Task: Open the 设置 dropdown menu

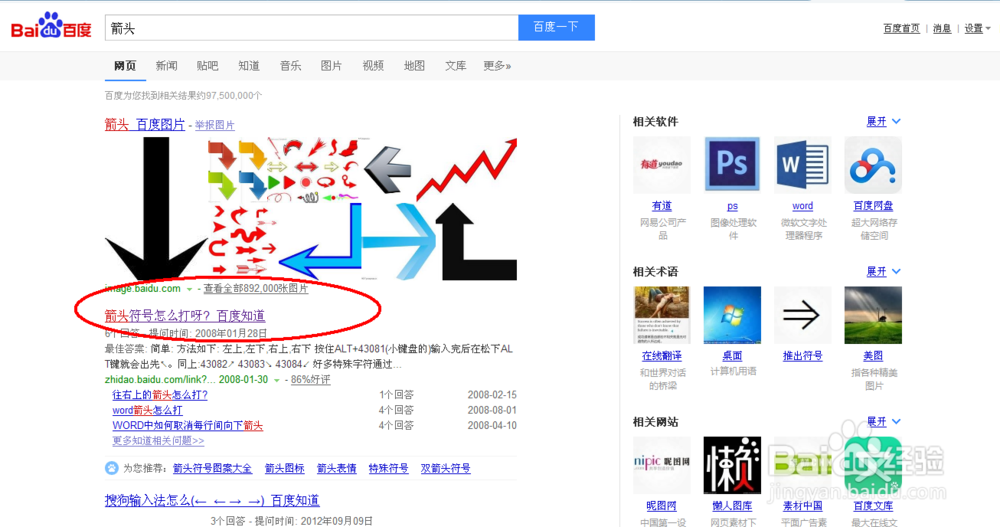Action: coord(977,28)
